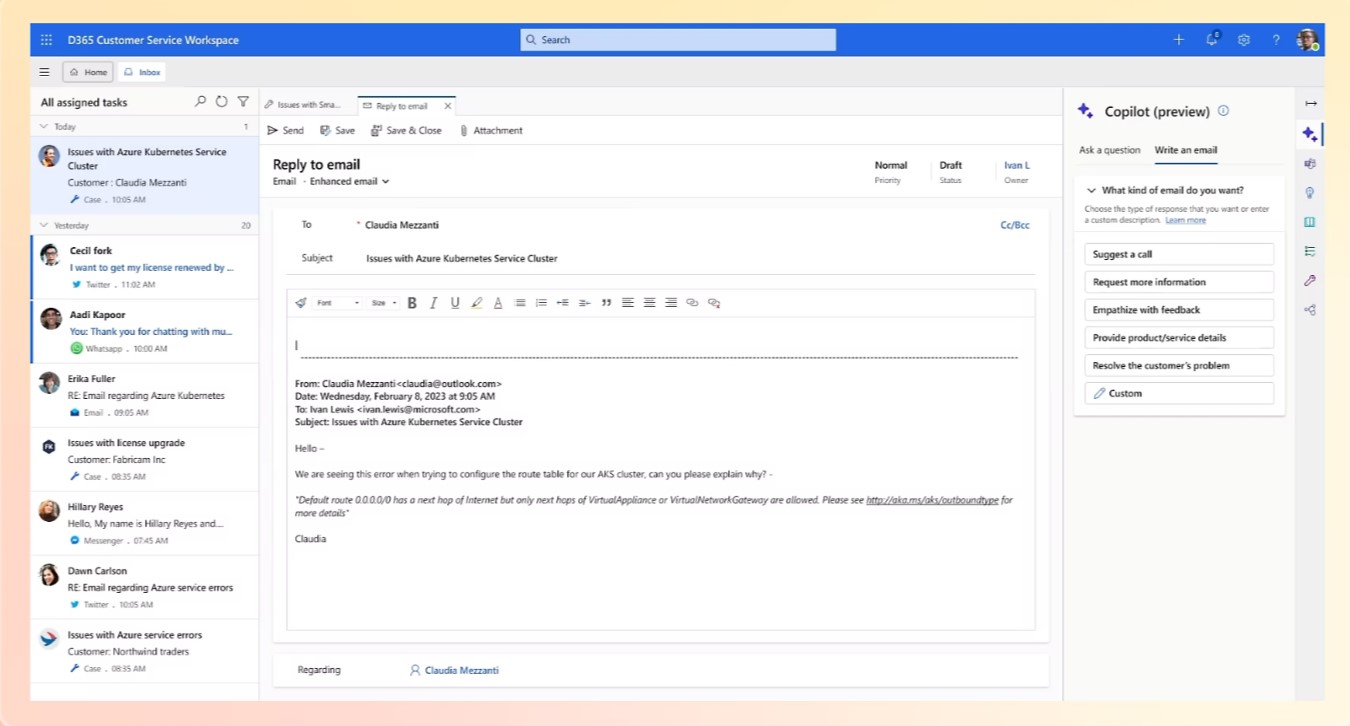Click the Search box in the top bar

pyautogui.click(x=678, y=40)
